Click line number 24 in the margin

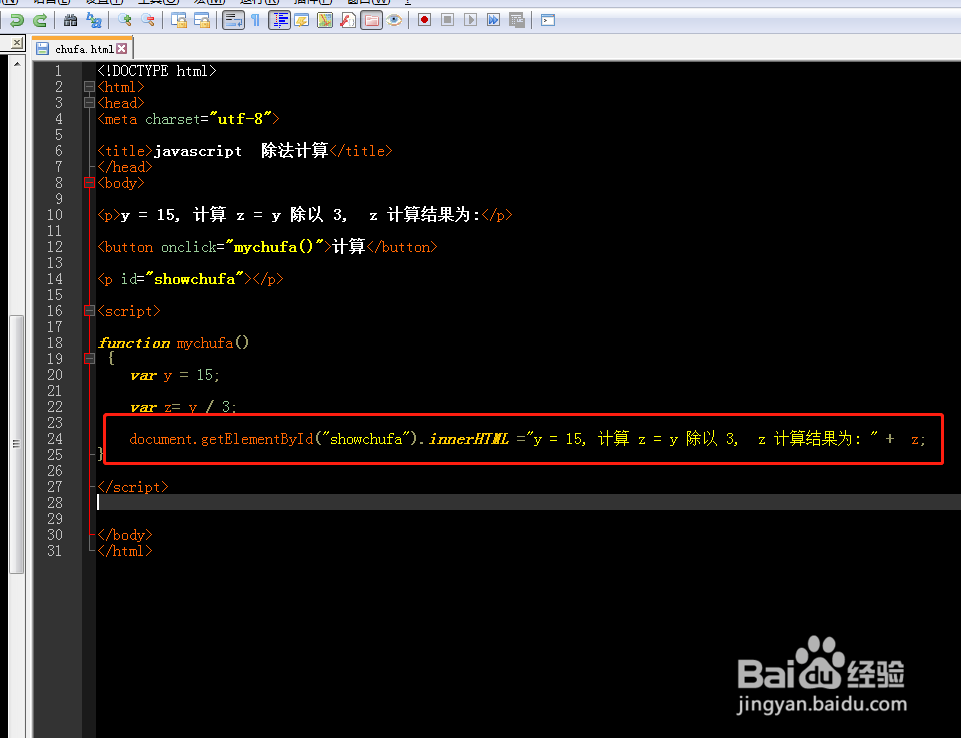(55, 439)
